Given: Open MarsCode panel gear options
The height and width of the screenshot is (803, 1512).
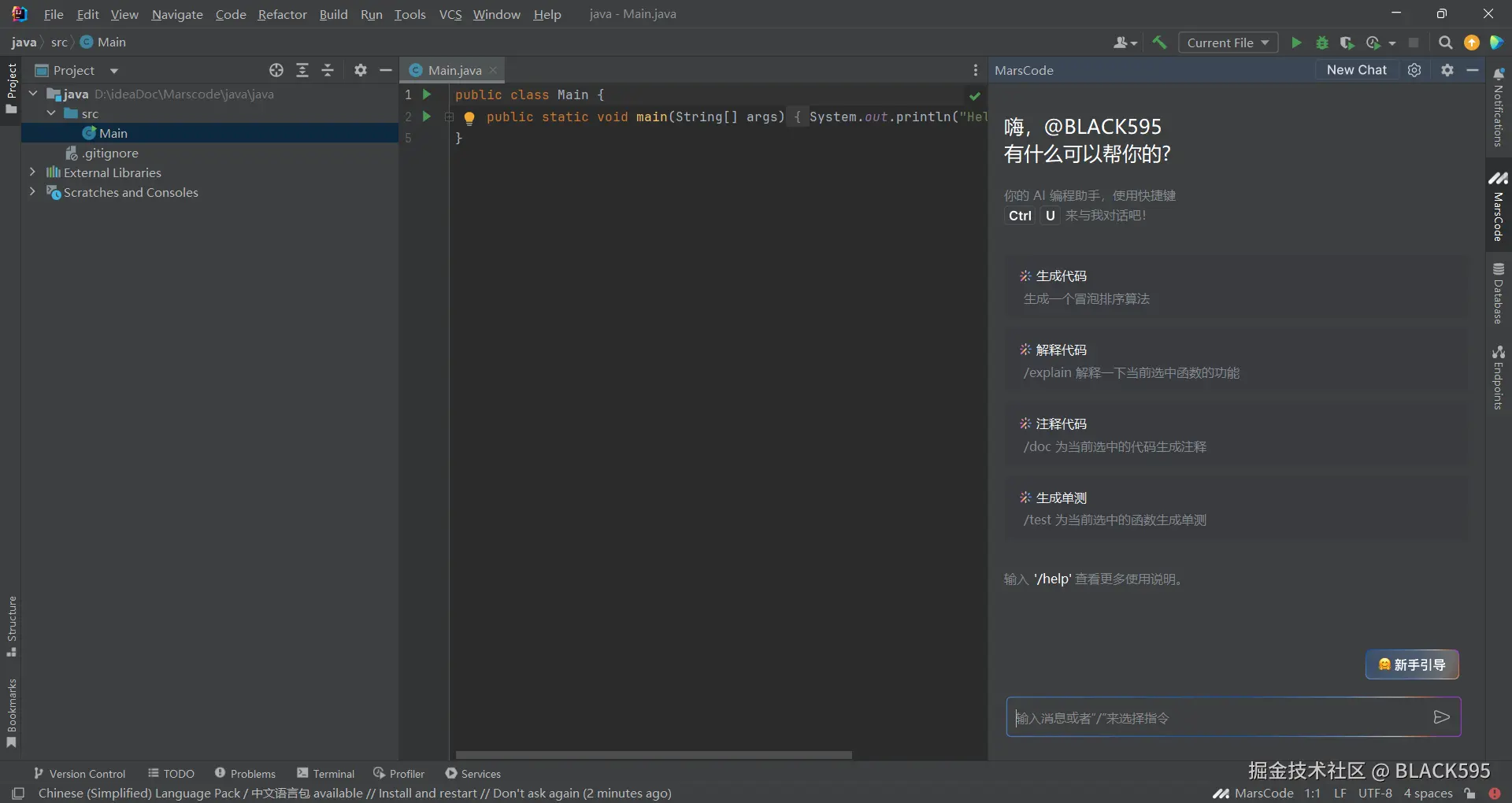Looking at the screenshot, I should coord(1447,70).
